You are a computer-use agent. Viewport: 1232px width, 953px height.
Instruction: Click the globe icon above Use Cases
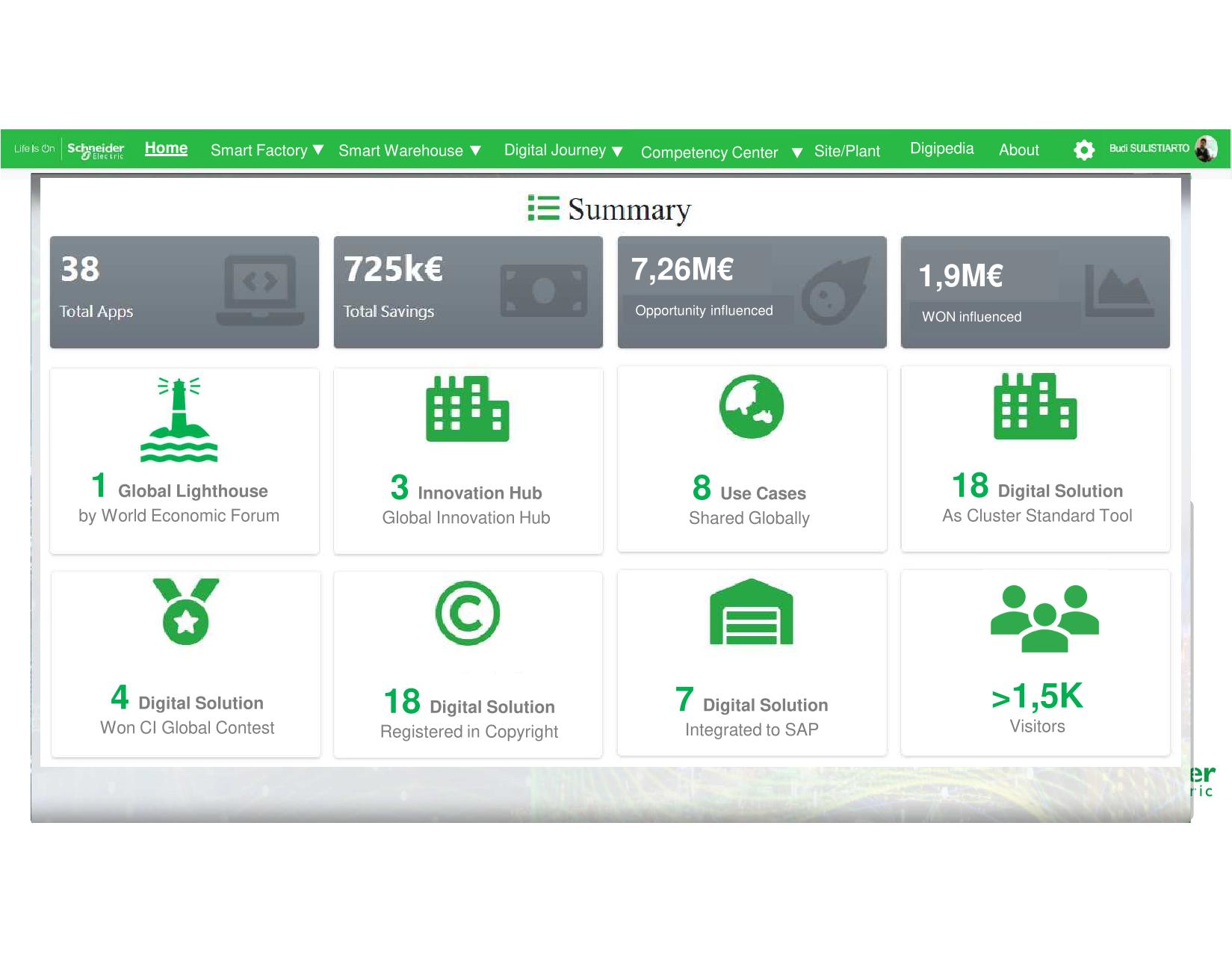[x=751, y=407]
